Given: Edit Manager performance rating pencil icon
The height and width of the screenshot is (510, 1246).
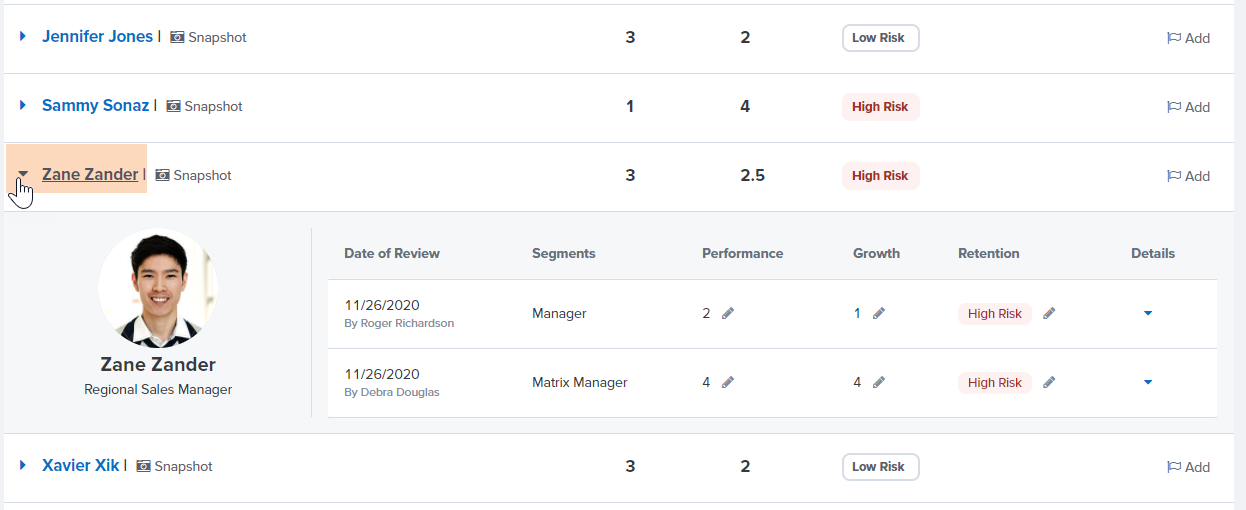Looking at the screenshot, I should click(728, 314).
